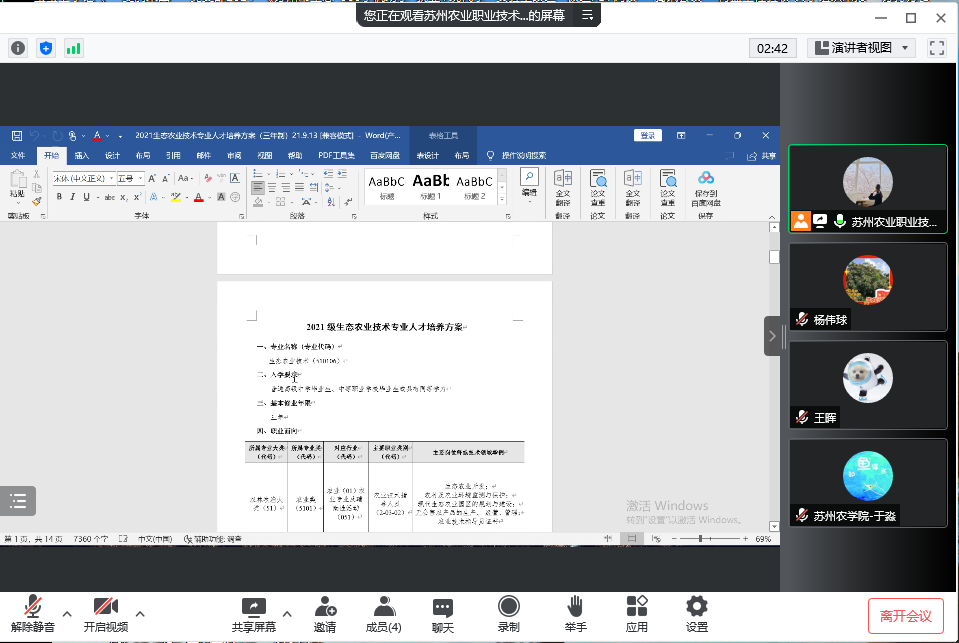The width and height of the screenshot is (959, 643).
Task: Click 操作说明搜索 tell-me search
Action: (x=517, y=155)
